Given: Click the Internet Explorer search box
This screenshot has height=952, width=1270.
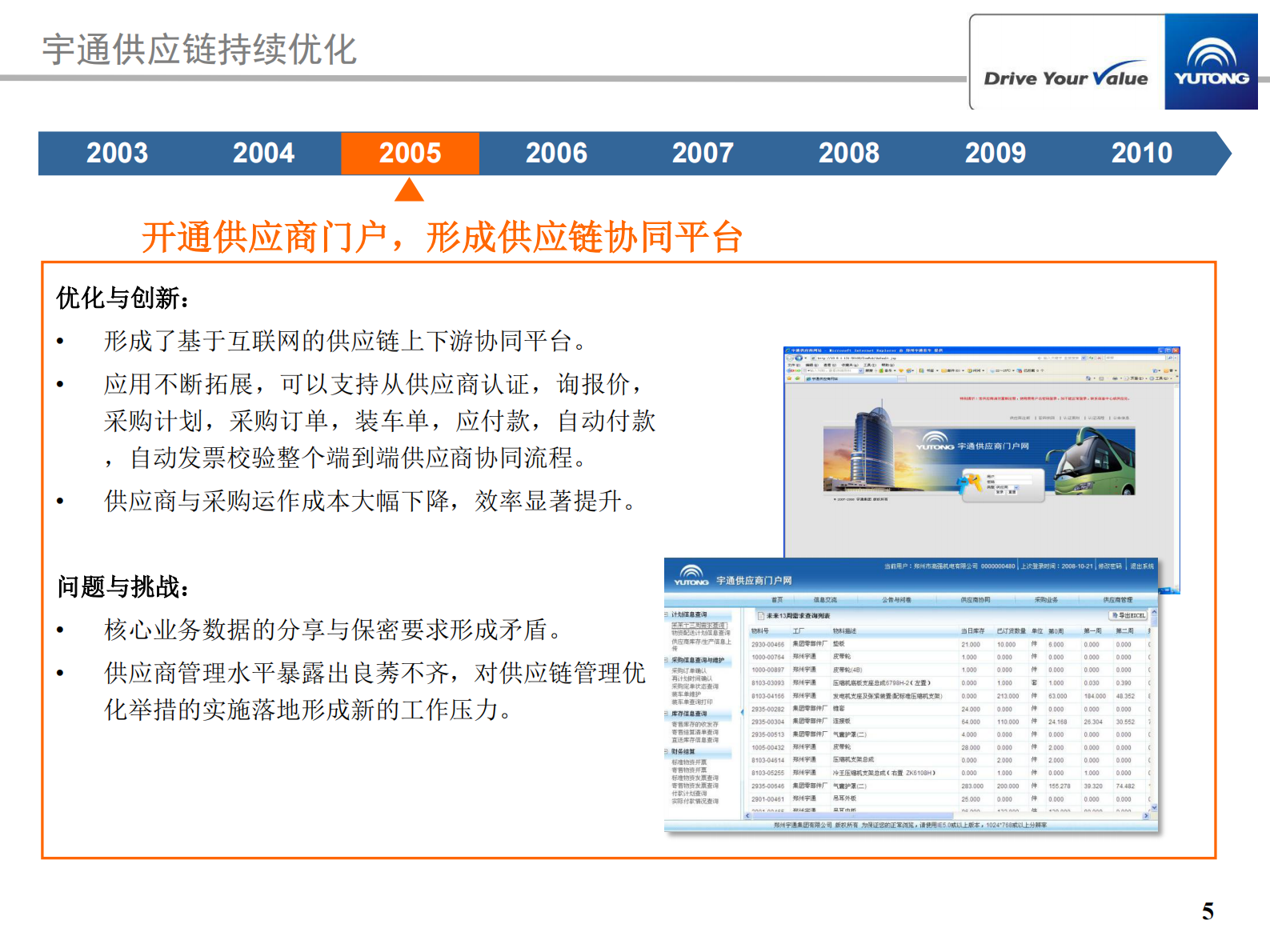Looking at the screenshot, I should 1135,358.
